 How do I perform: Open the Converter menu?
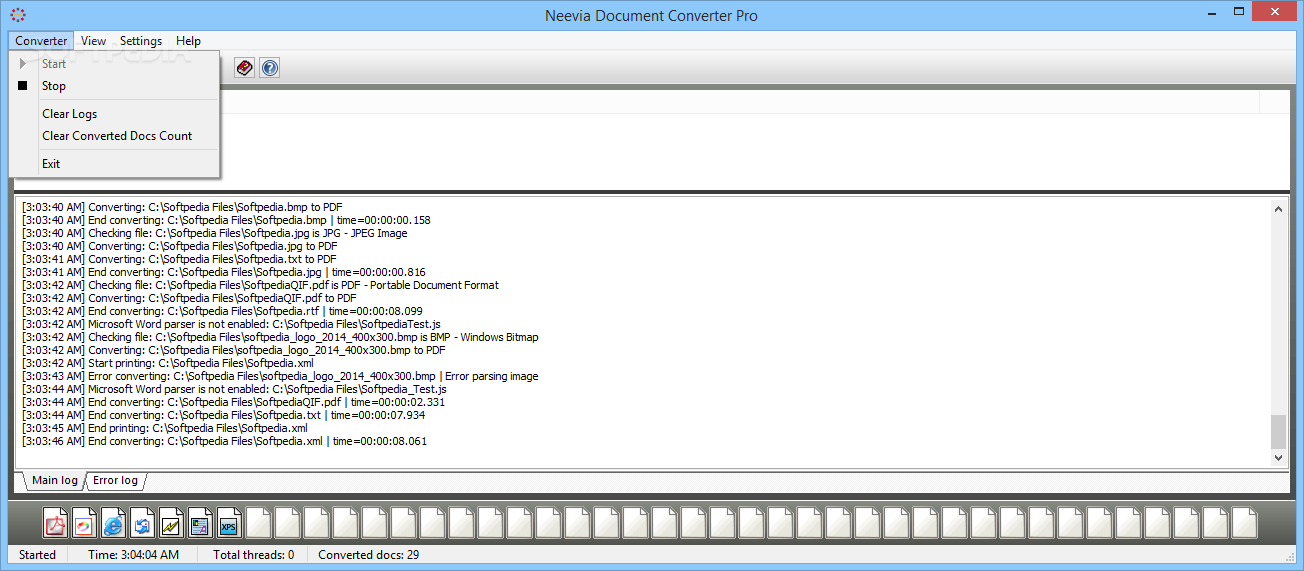click(x=41, y=41)
